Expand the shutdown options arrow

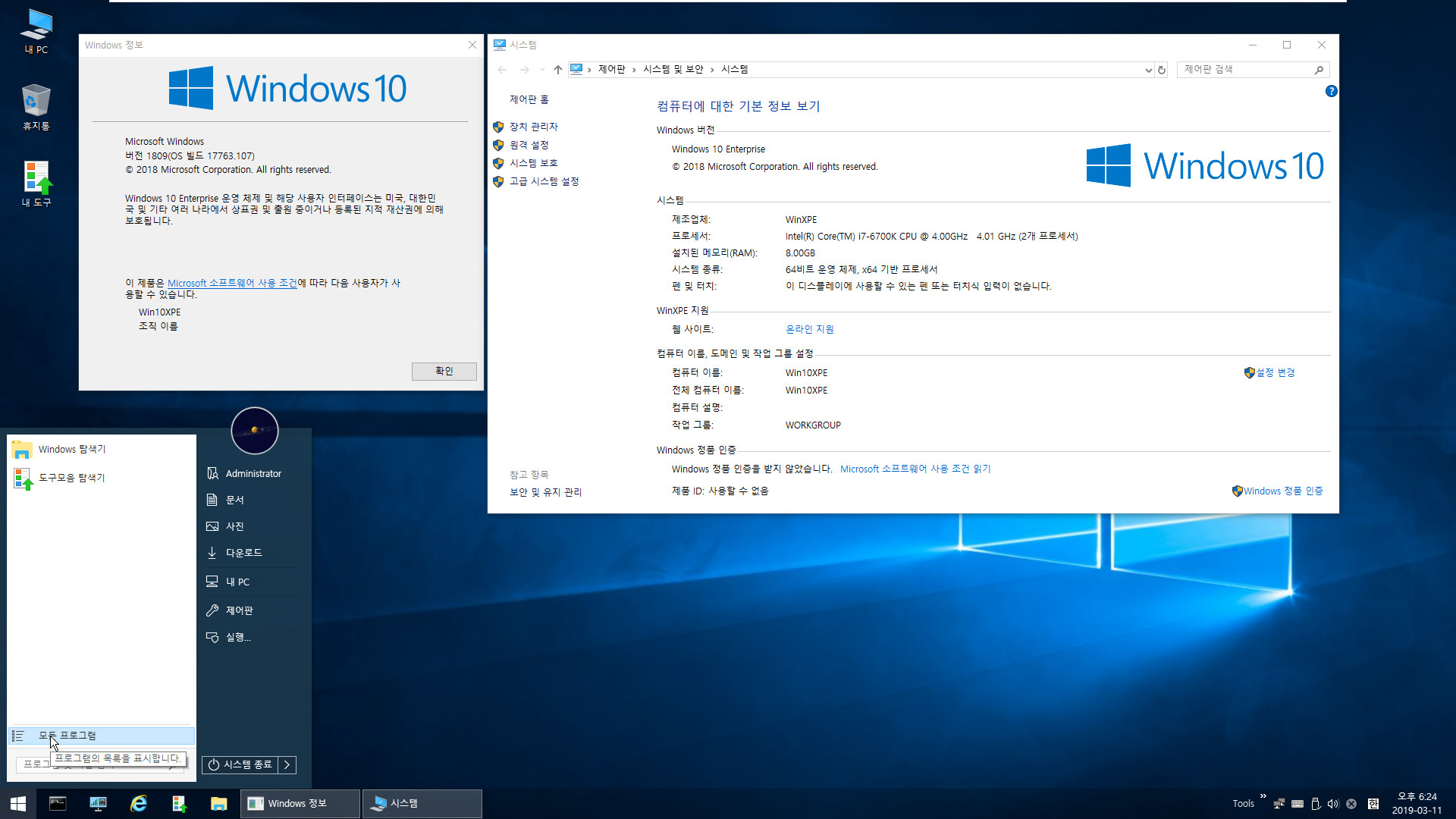pyautogui.click(x=287, y=764)
